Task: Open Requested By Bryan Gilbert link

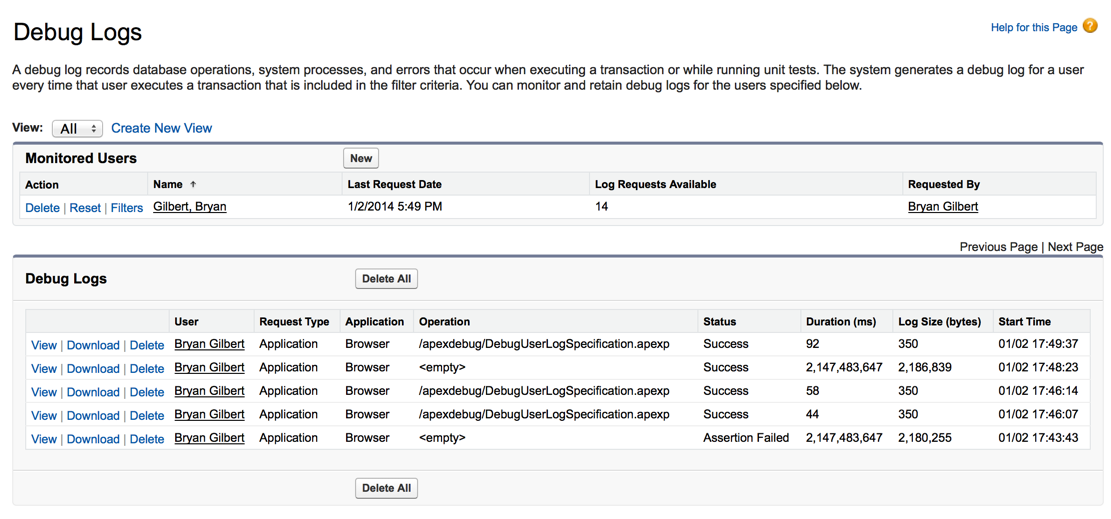Action: coord(945,207)
